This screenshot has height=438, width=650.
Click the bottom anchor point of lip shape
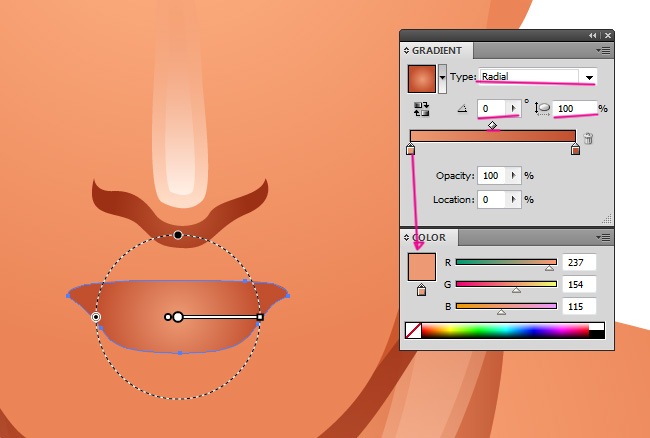pos(180,353)
